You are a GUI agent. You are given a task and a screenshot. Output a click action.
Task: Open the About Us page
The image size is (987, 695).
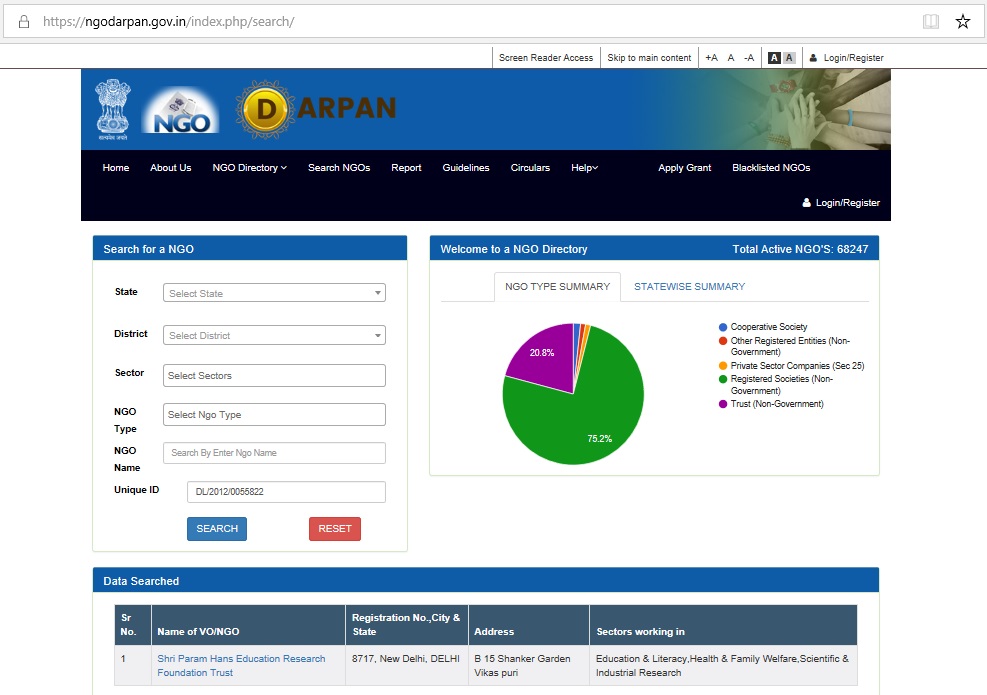(x=171, y=167)
